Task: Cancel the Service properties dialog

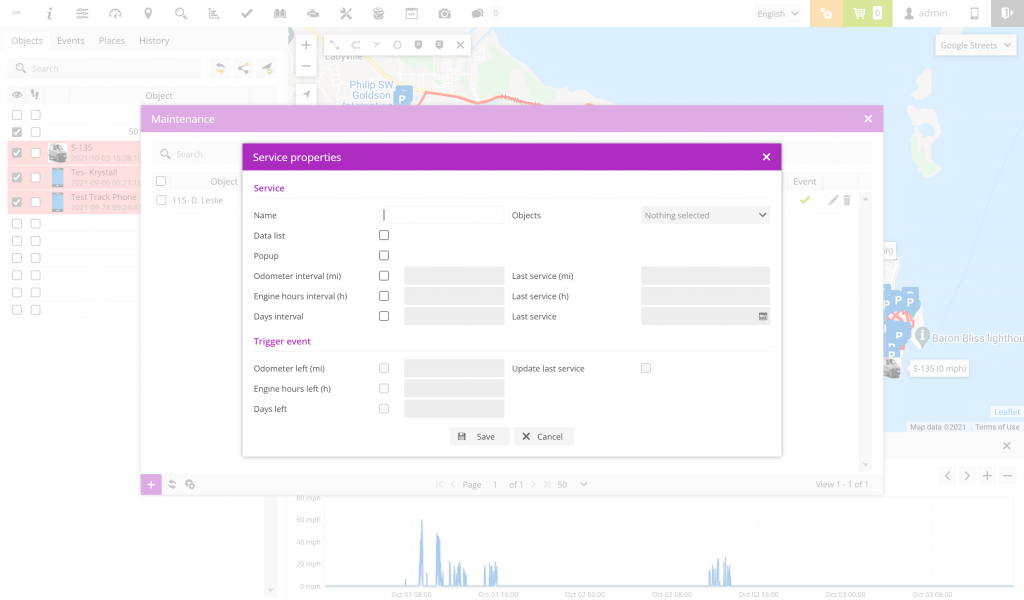Action: (x=544, y=437)
